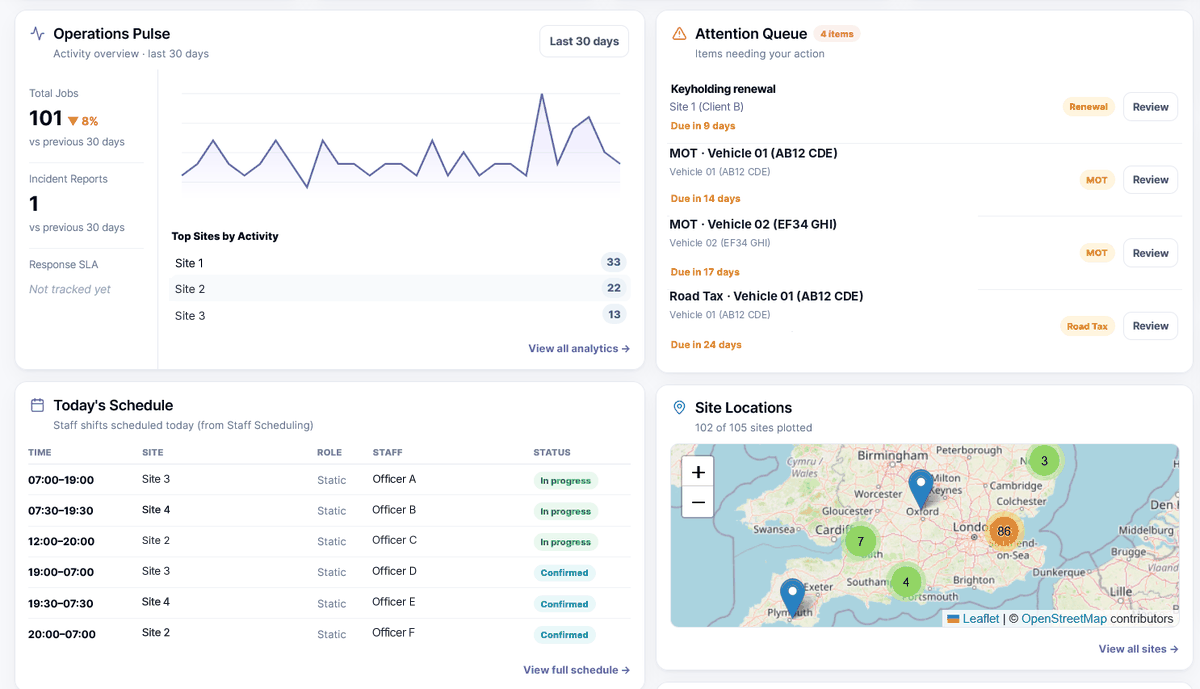Open the 4-site cluster near Southampton
1200x689 pixels.
click(x=906, y=582)
